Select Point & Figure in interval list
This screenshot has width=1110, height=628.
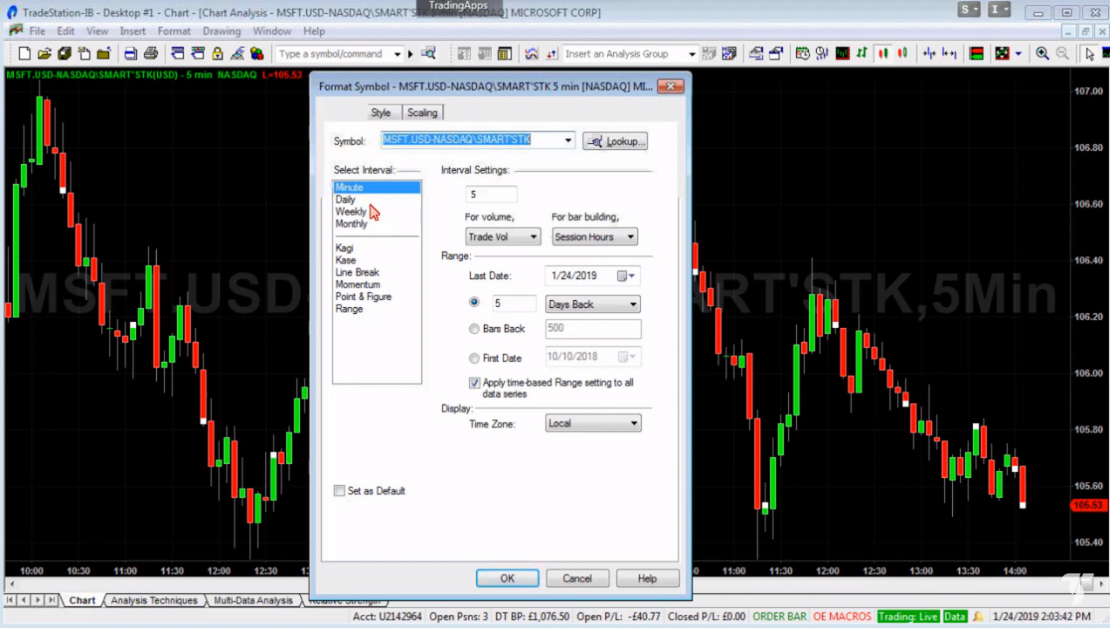click(377, 297)
